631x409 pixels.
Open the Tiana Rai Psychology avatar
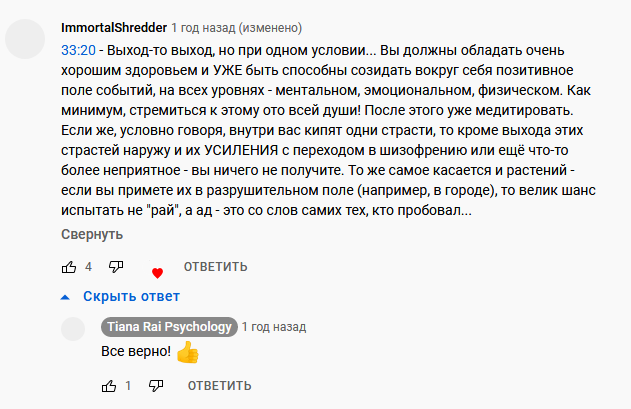(73, 329)
